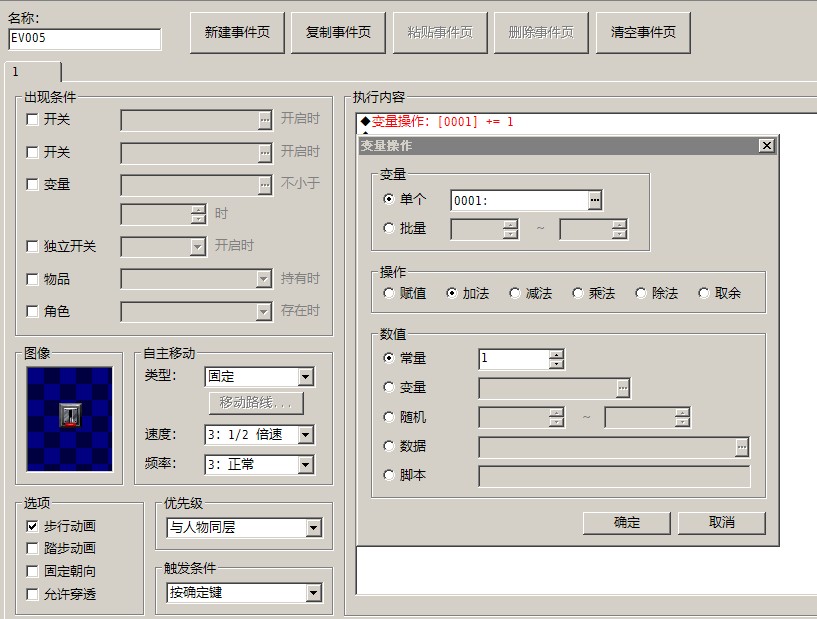817x619 pixels.
Task: Enable the first 开关 condition checkbox
Action: pyautogui.click(x=32, y=119)
